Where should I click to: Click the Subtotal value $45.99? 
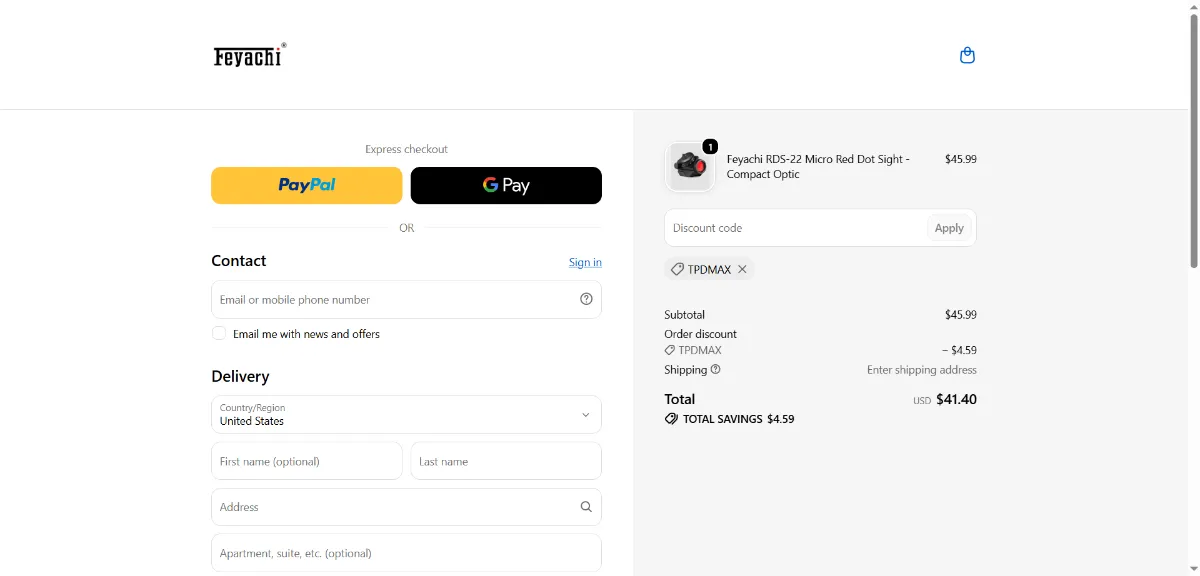[961, 314]
